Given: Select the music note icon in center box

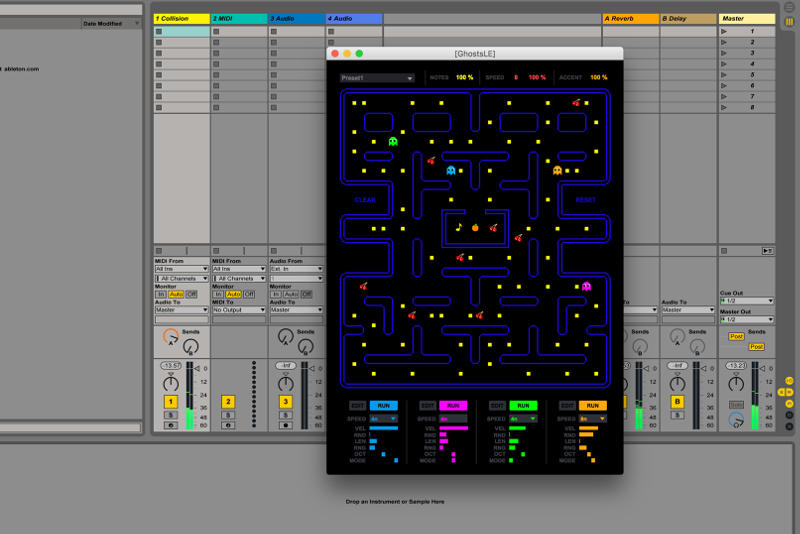Looking at the screenshot, I should [x=458, y=227].
